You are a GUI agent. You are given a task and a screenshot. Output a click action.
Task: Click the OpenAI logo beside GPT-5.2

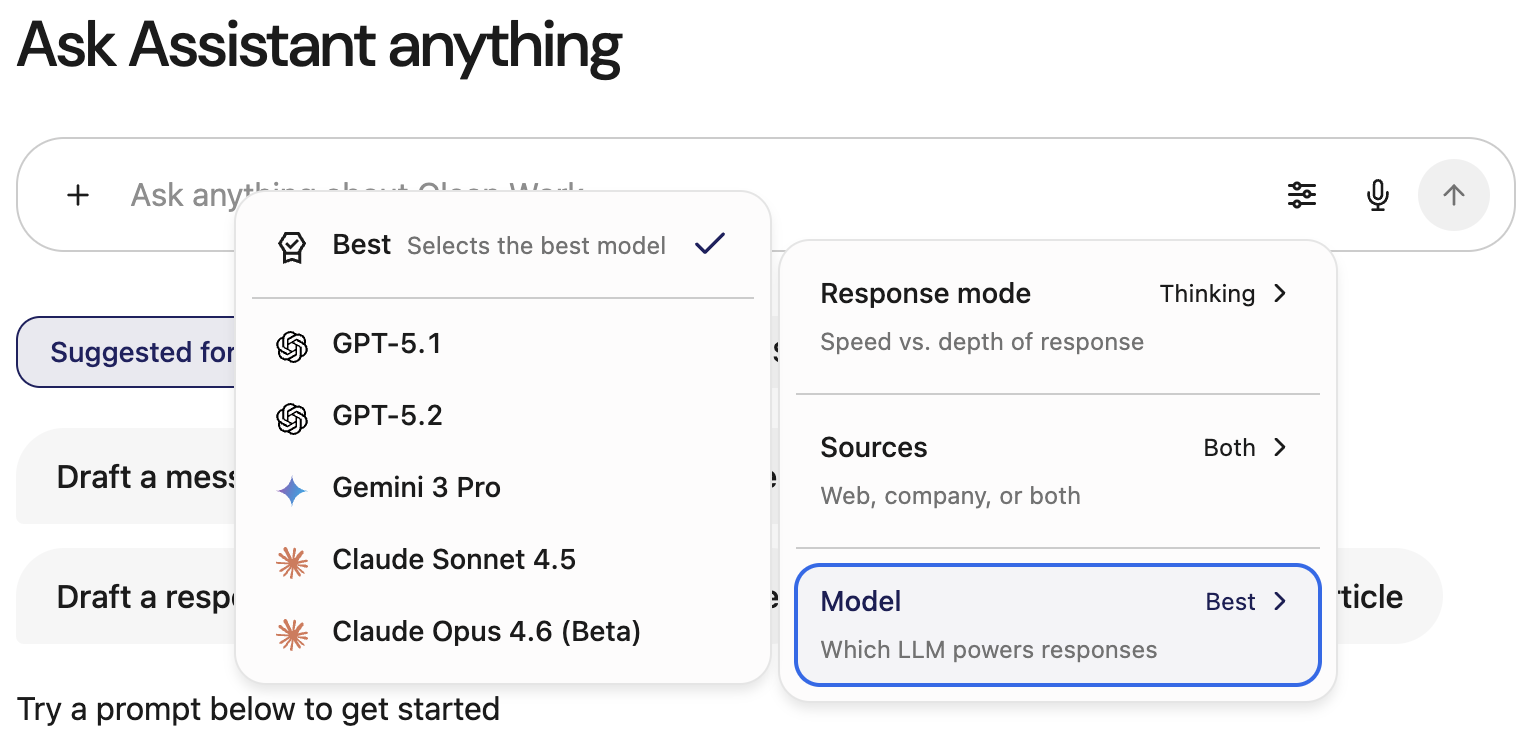click(291, 418)
